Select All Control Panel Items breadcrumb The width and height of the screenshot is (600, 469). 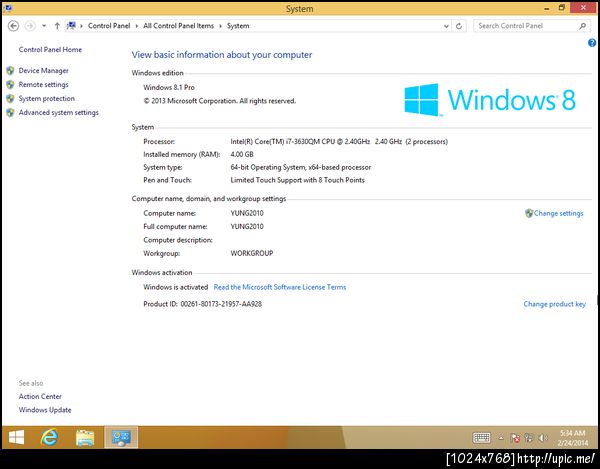(x=178, y=26)
